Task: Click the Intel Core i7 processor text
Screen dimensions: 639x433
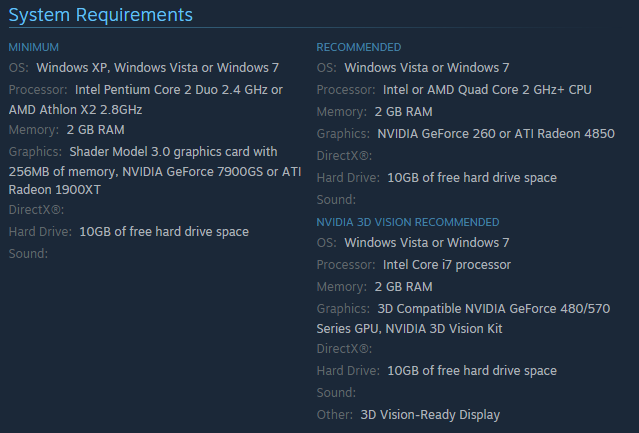Action: pyautogui.click(x=446, y=265)
